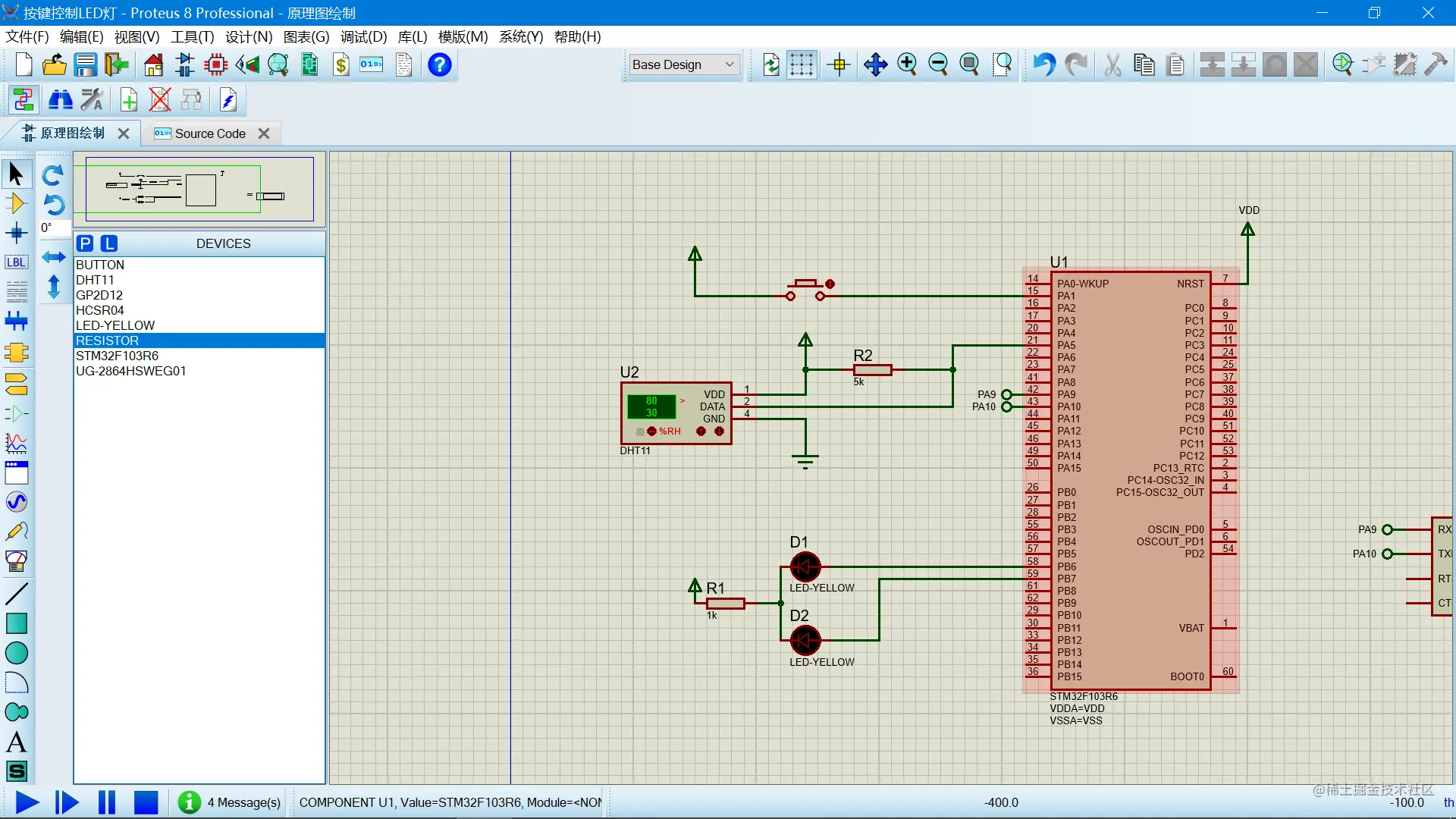This screenshot has width=1456, height=819.
Task: Start simulation with play button
Action: (x=27, y=802)
